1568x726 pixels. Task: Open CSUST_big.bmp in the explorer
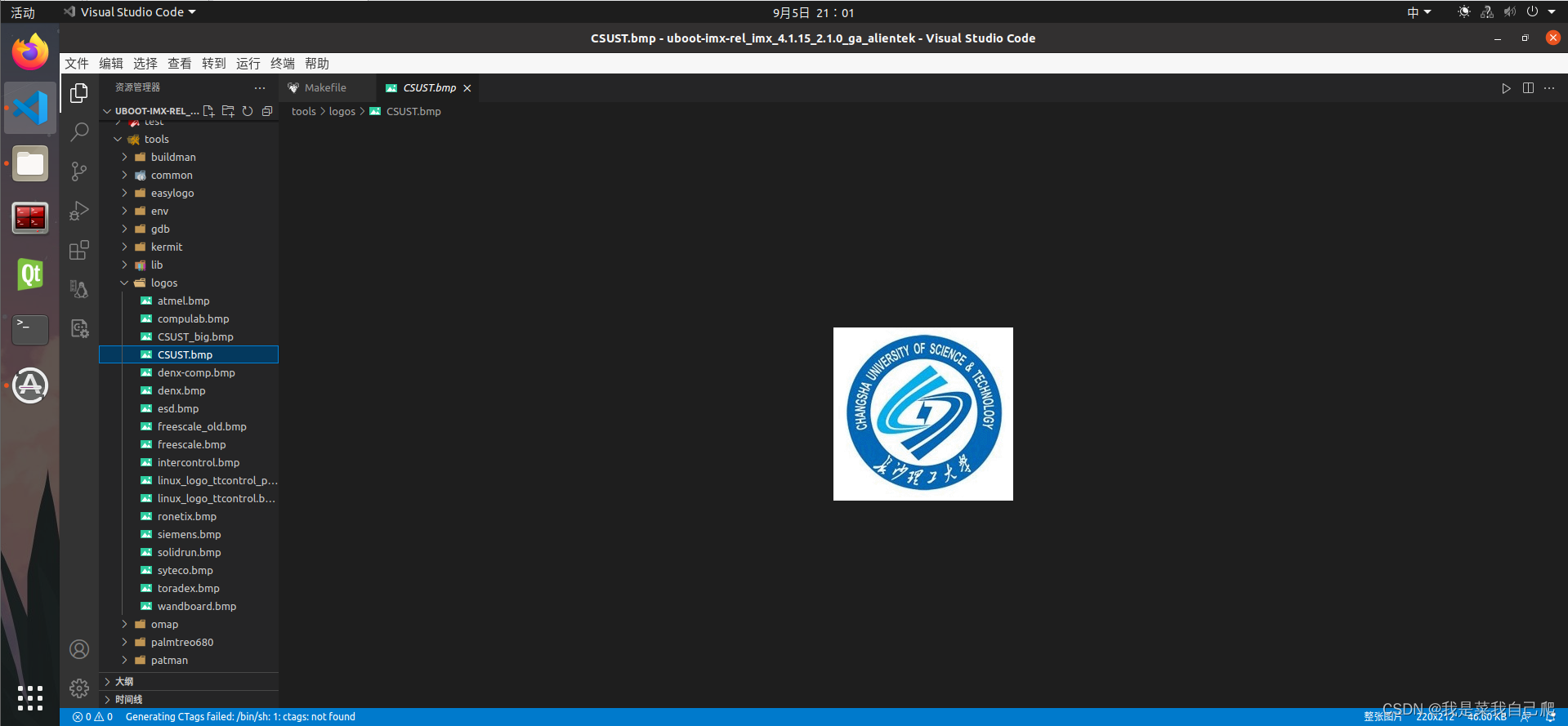tap(189, 336)
